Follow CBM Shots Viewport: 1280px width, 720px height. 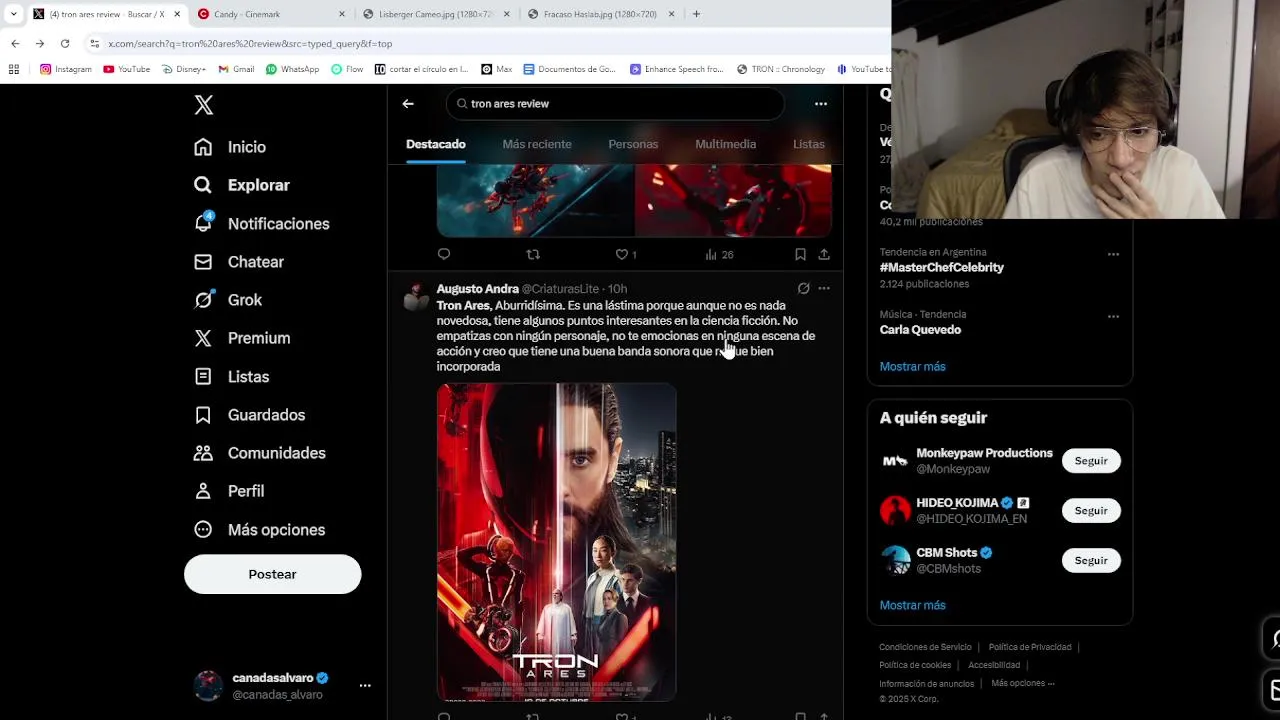(x=1091, y=561)
